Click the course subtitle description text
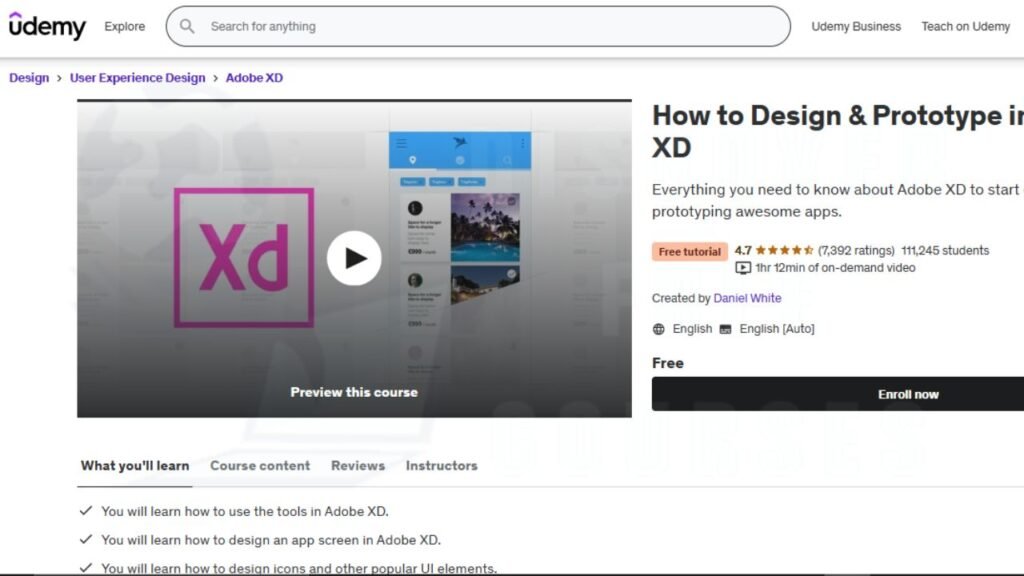 coord(838,200)
